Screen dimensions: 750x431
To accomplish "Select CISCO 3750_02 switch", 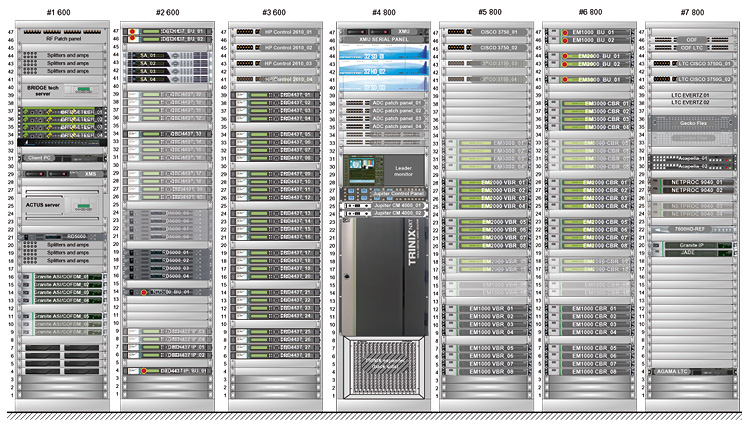I will 486,48.
